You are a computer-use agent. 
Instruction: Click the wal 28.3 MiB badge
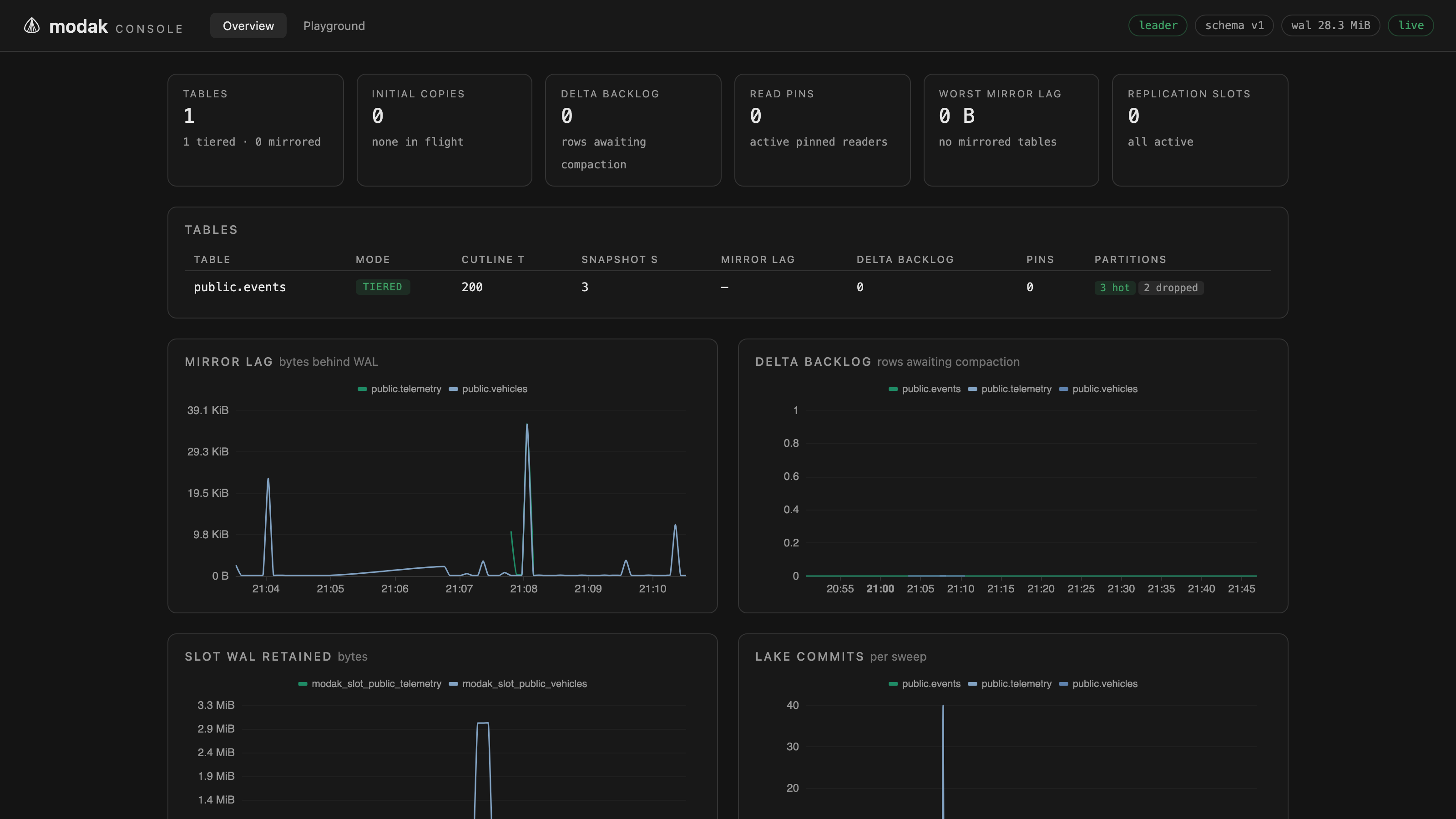coord(1330,25)
